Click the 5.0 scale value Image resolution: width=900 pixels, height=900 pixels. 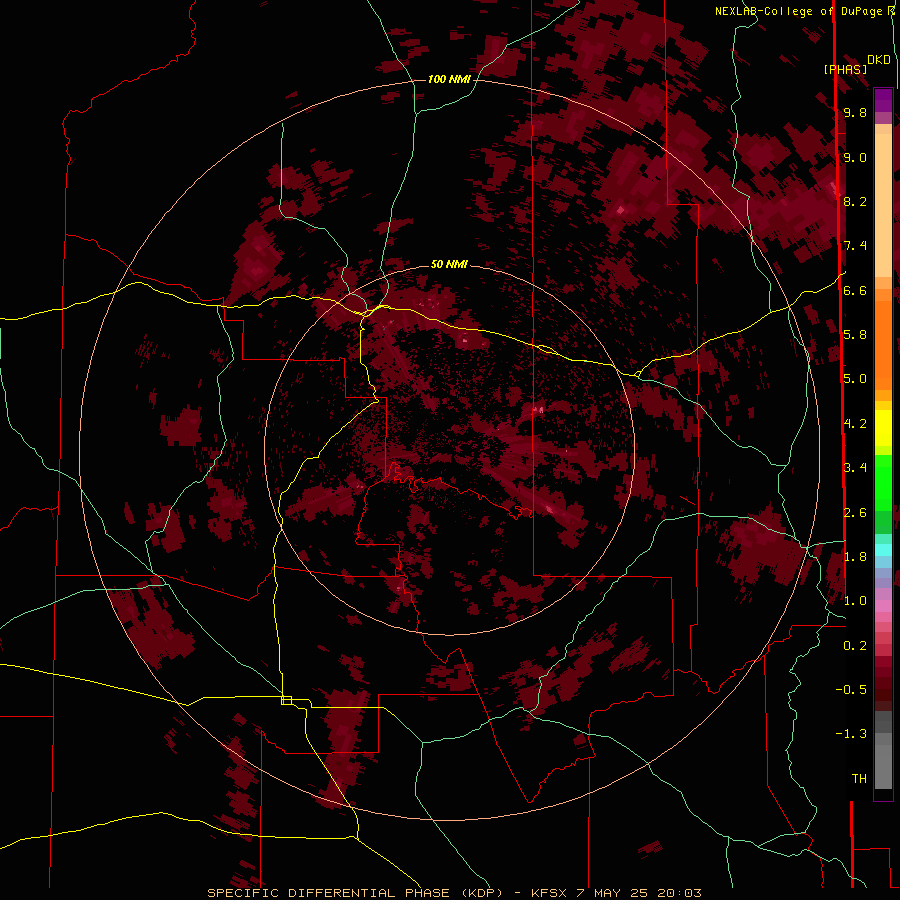coord(855,378)
